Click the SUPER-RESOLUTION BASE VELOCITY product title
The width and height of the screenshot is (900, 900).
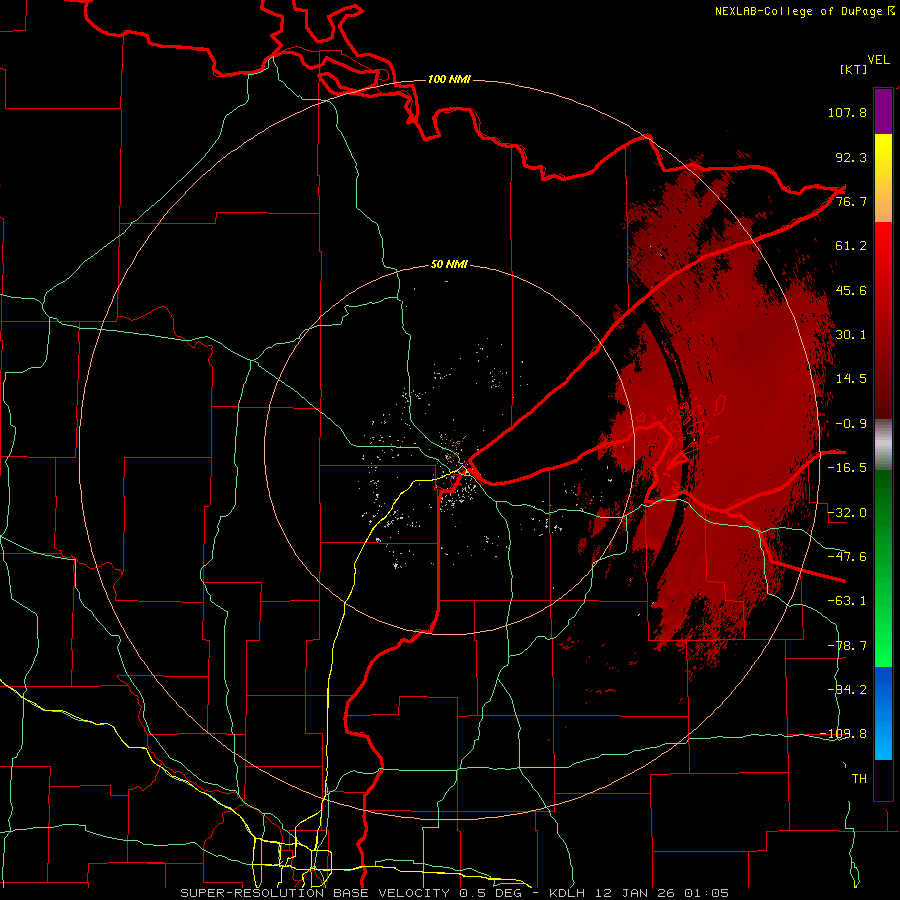tap(315, 893)
